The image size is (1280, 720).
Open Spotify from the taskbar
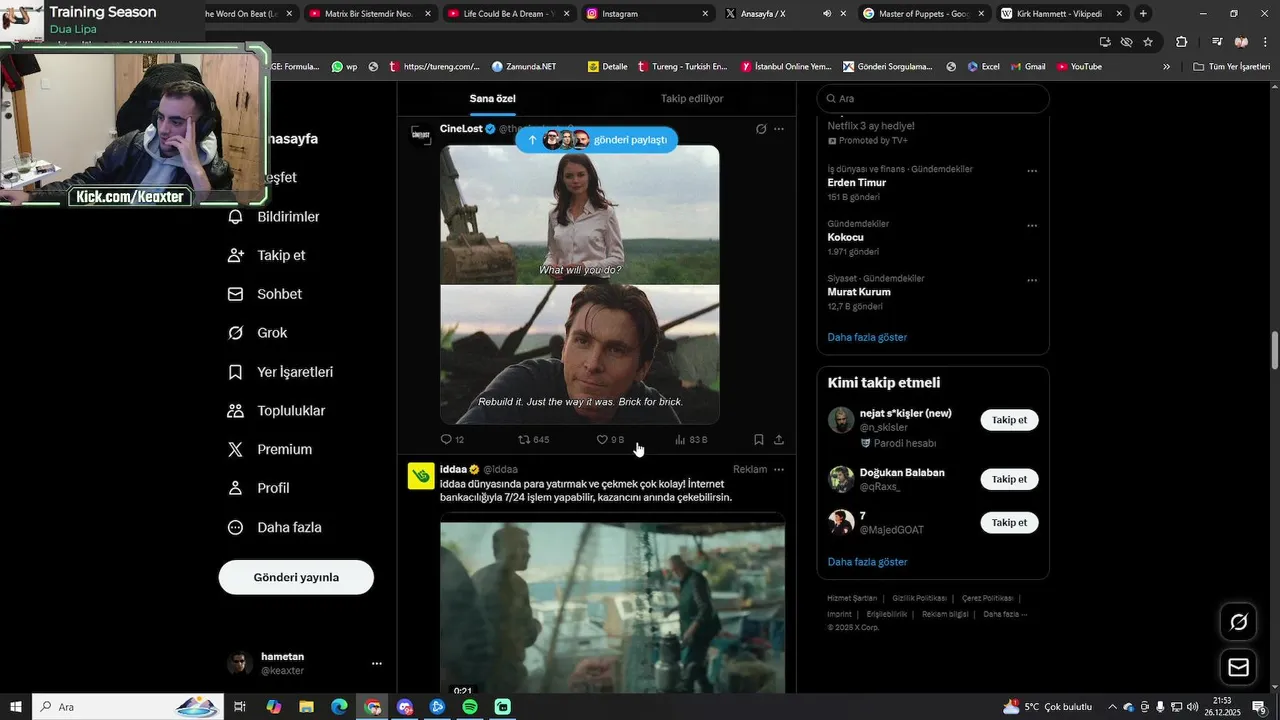pyautogui.click(x=470, y=707)
